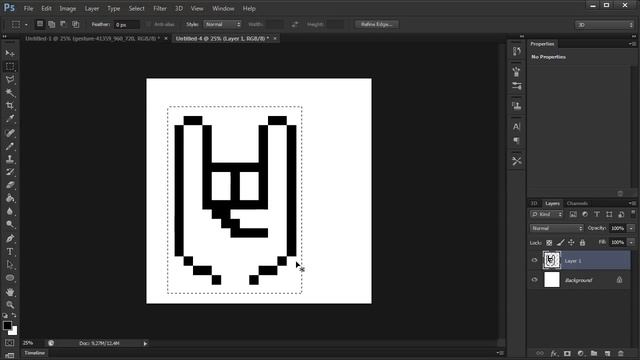Open the Style dropdown in options bar
The image size is (640, 360).
[222, 24]
